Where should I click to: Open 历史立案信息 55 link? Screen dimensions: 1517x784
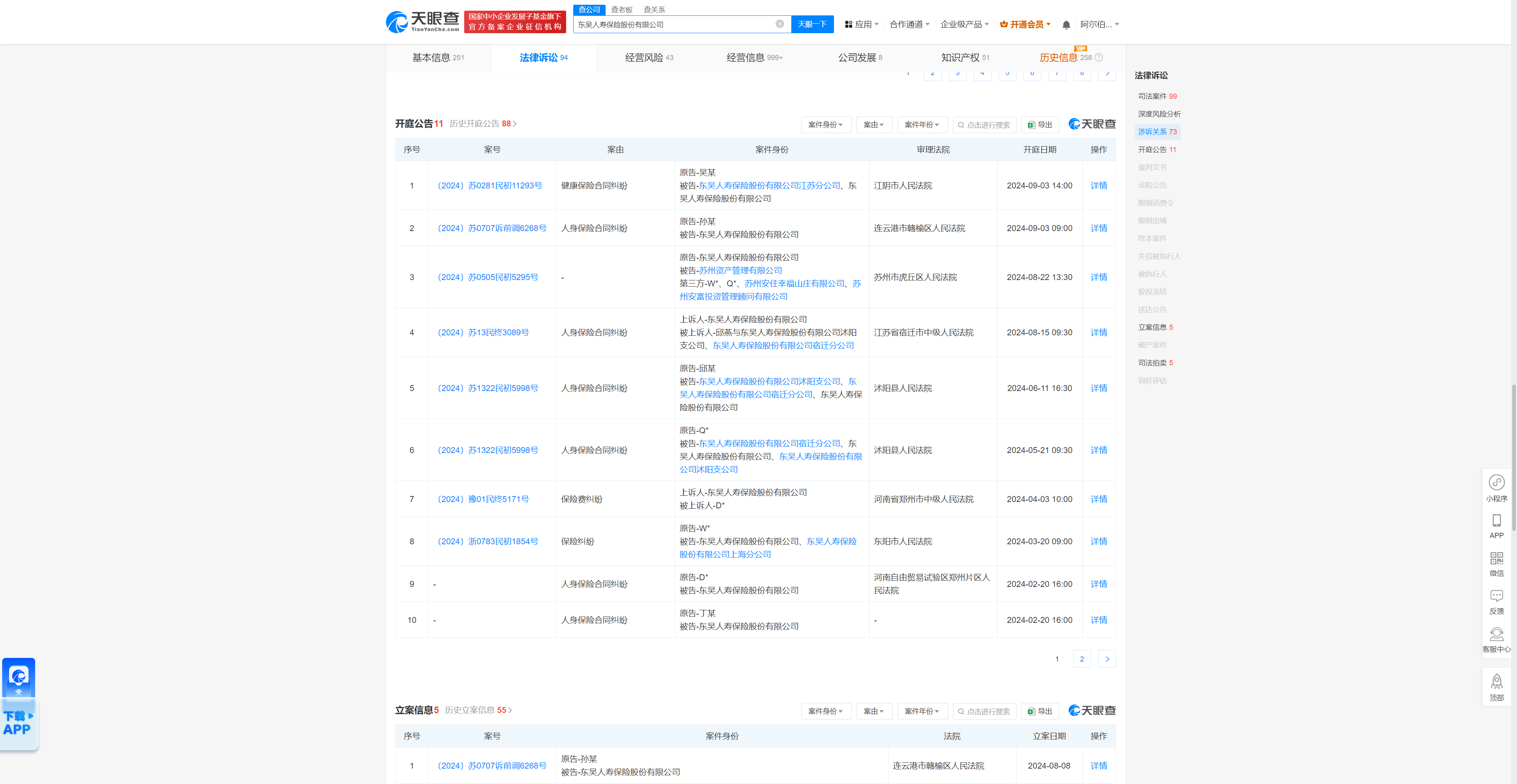point(478,710)
